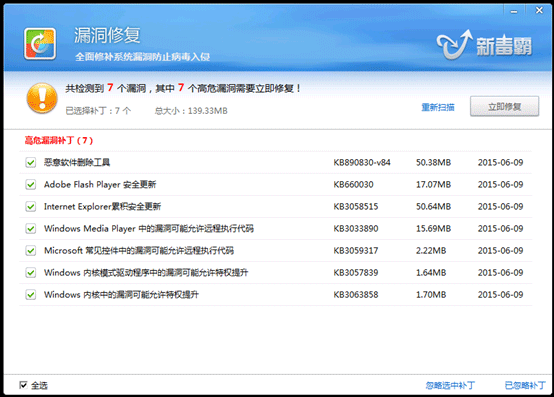This screenshot has width=554, height=397.
Task: Click subtitle 全面修补系统漏洞防止病毒入侵
Action: click(142, 57)
